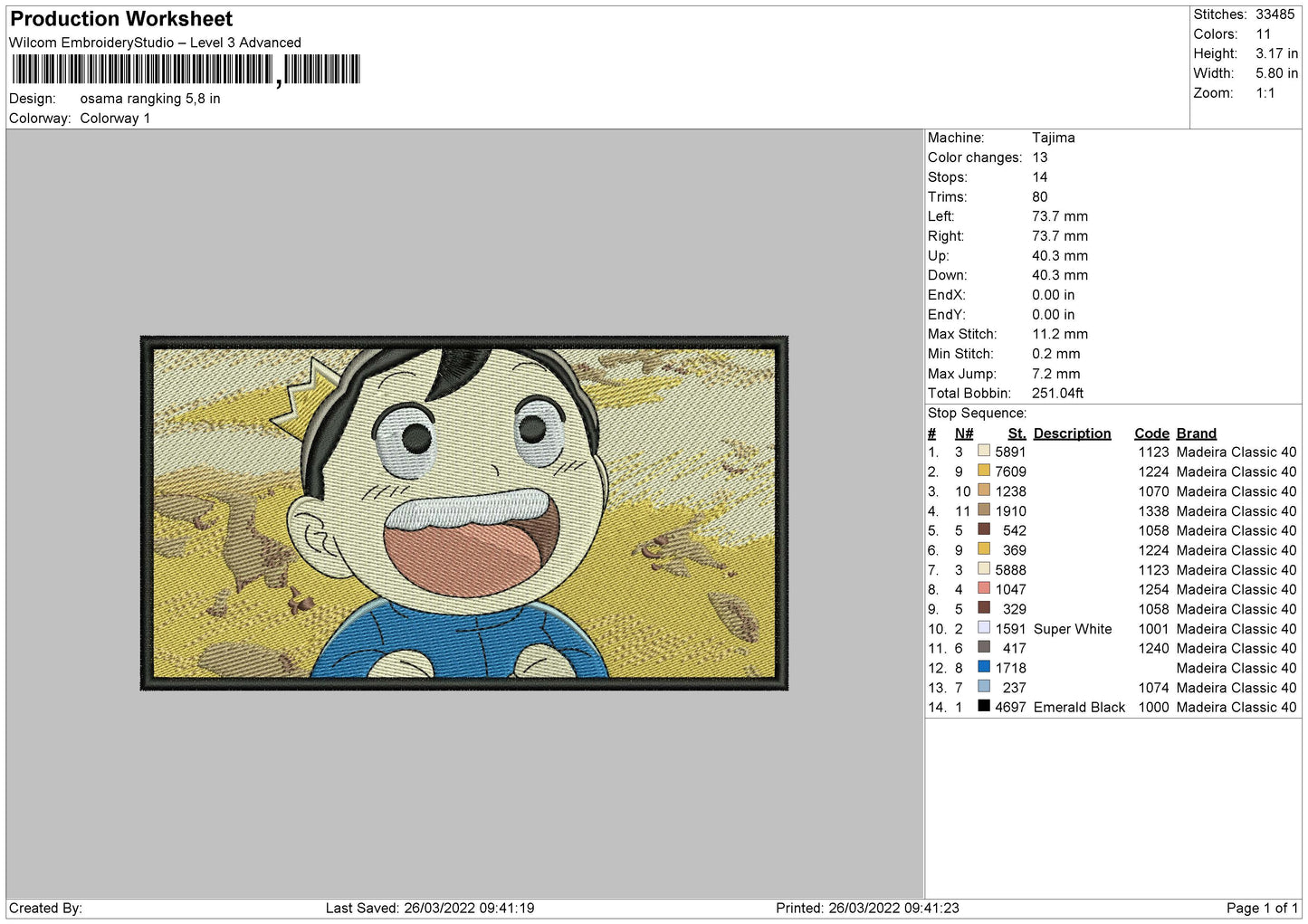This screenshot has height=924, width=1308.
Task: Select thread code "1254"
Action: (x=1154, y=589)
